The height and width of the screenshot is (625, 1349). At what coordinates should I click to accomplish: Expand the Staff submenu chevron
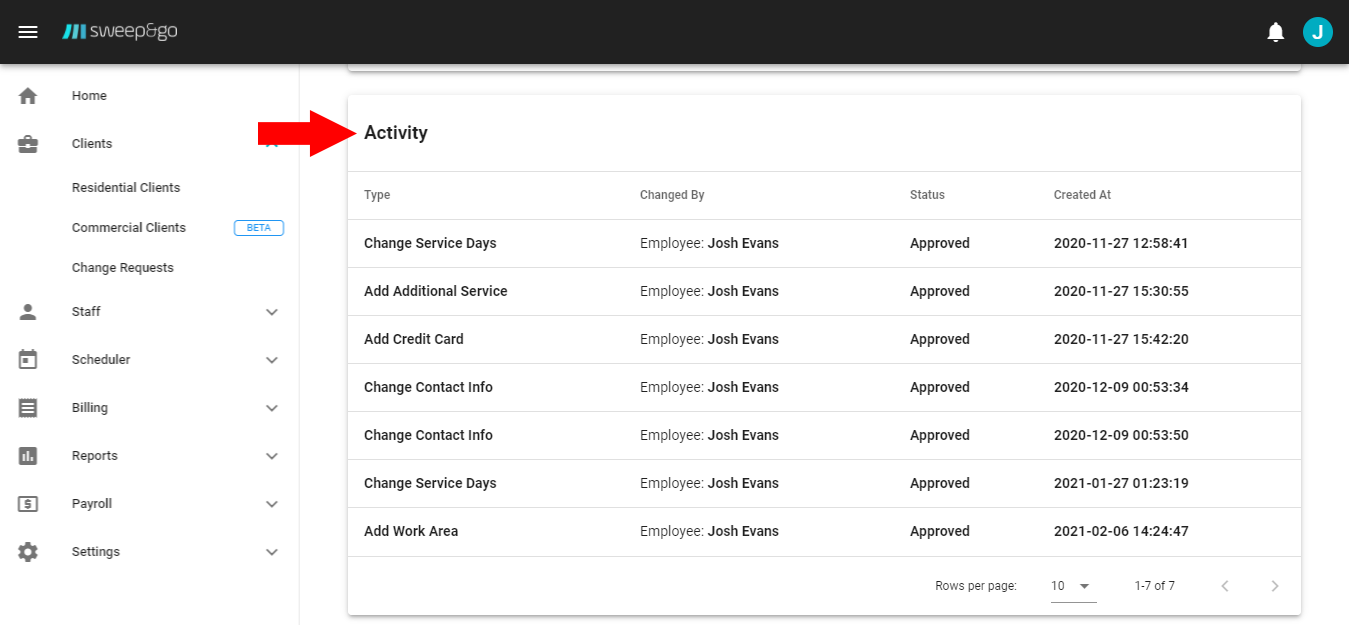click(271, 312)
